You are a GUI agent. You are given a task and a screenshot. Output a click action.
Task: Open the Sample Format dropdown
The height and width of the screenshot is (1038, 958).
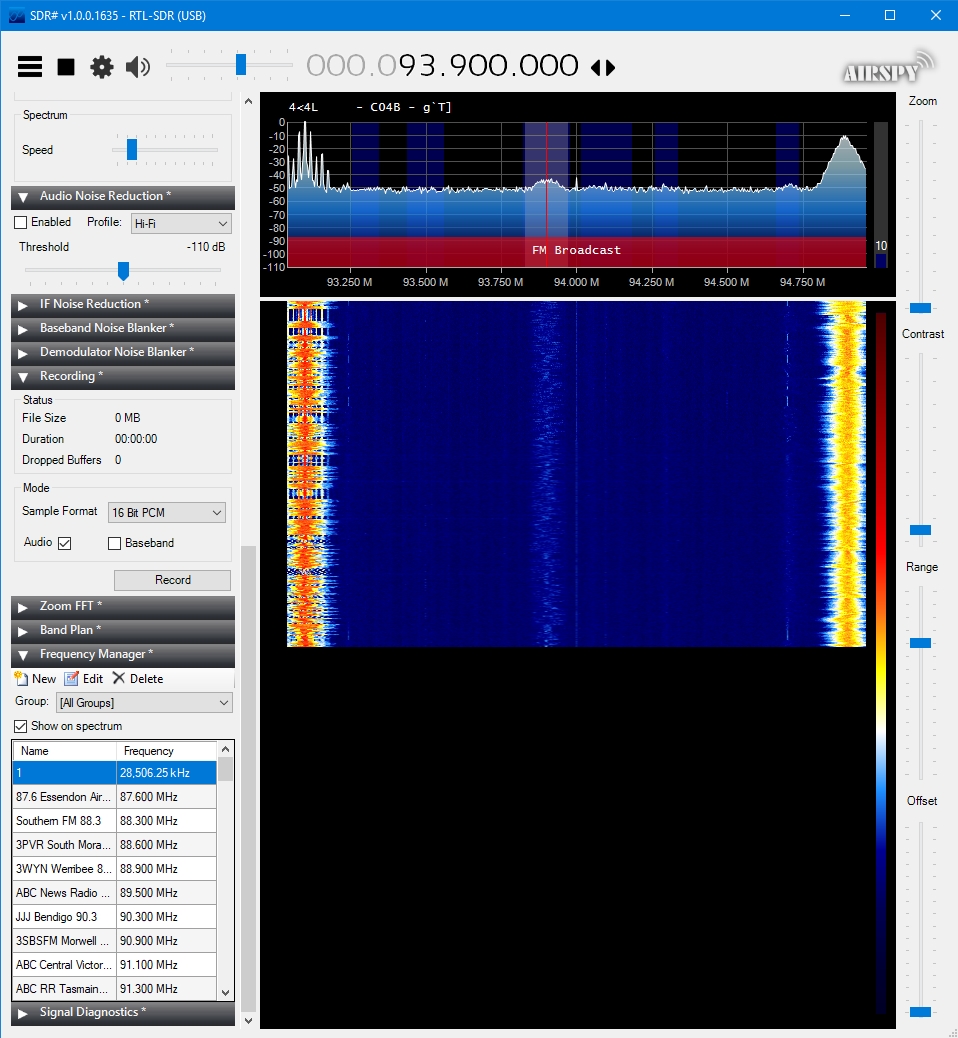167,512
